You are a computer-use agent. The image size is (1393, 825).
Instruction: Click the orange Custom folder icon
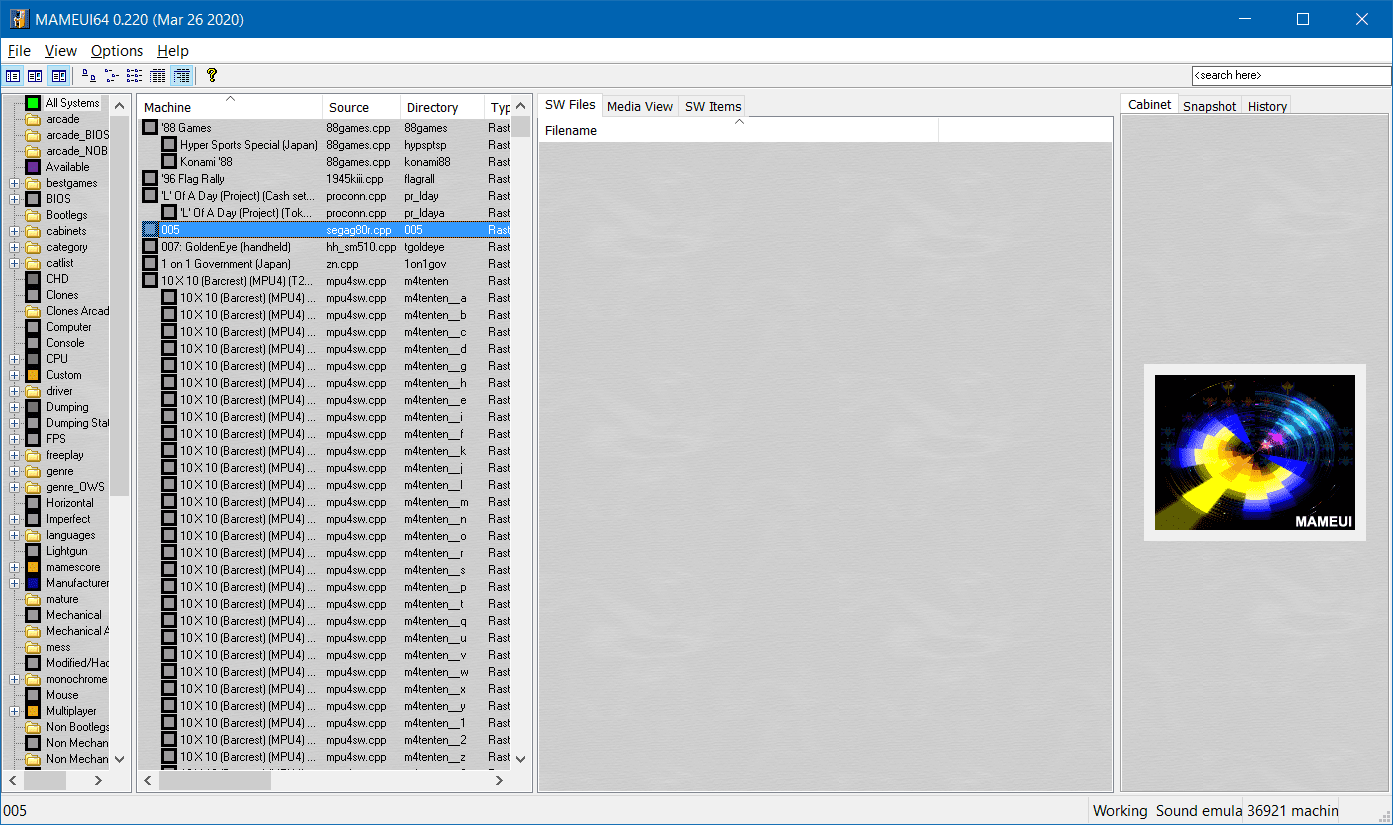point(33,375)
